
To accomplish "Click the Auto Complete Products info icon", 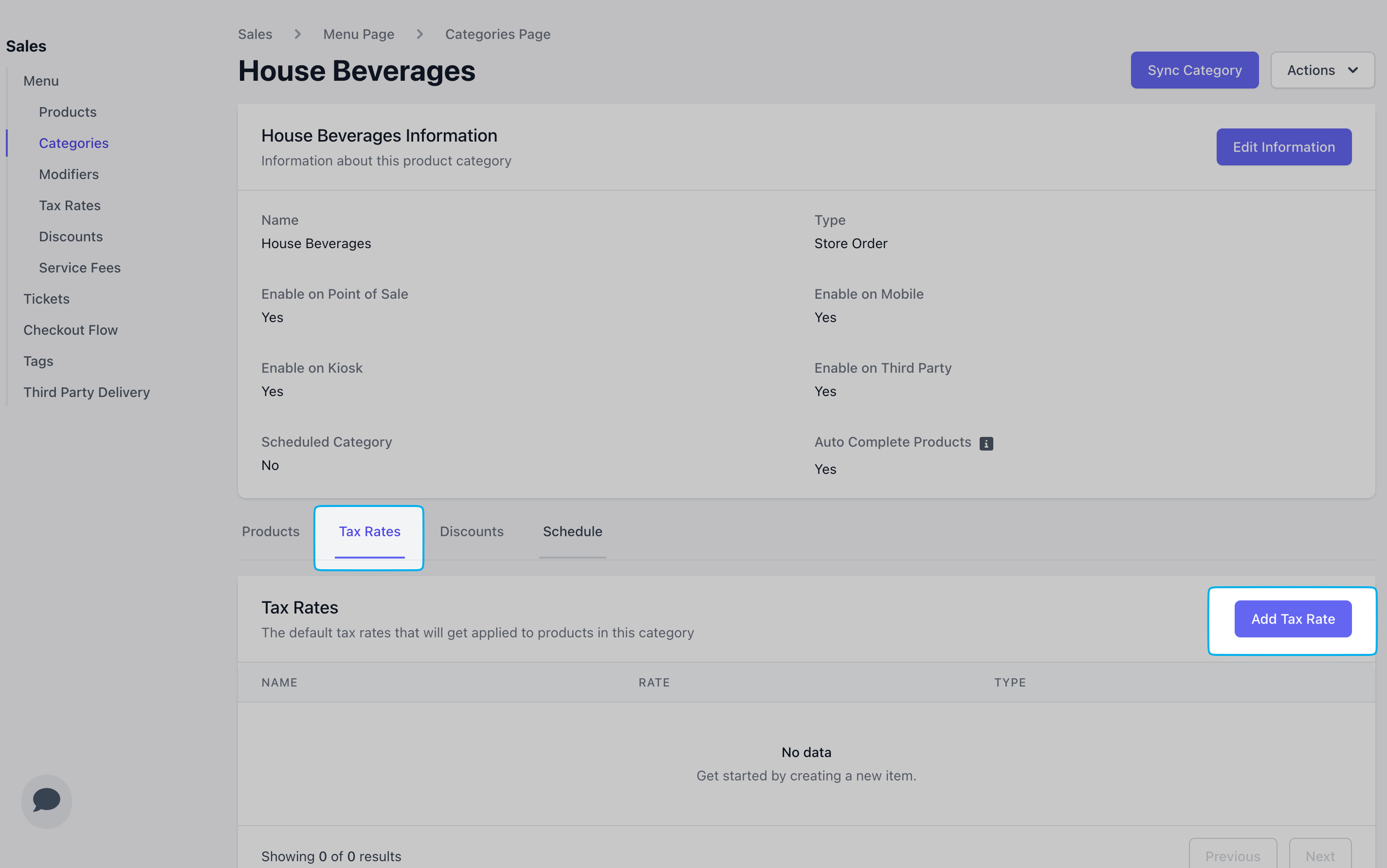I will point(985,443).
